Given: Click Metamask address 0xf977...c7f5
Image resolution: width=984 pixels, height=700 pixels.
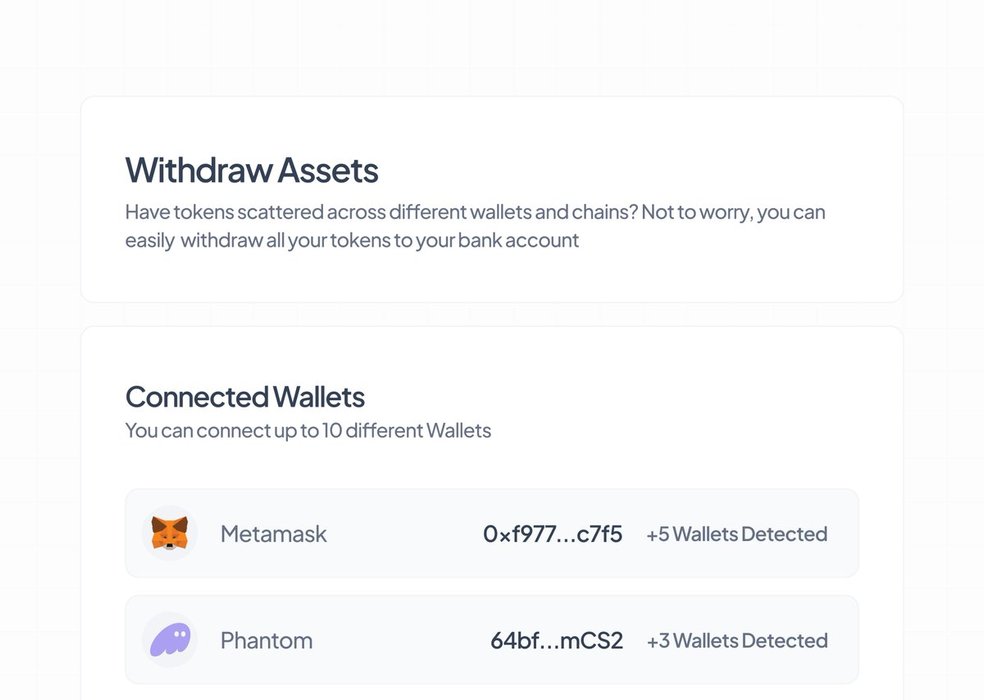Looking at the screenshot, I should pos(552,534).
